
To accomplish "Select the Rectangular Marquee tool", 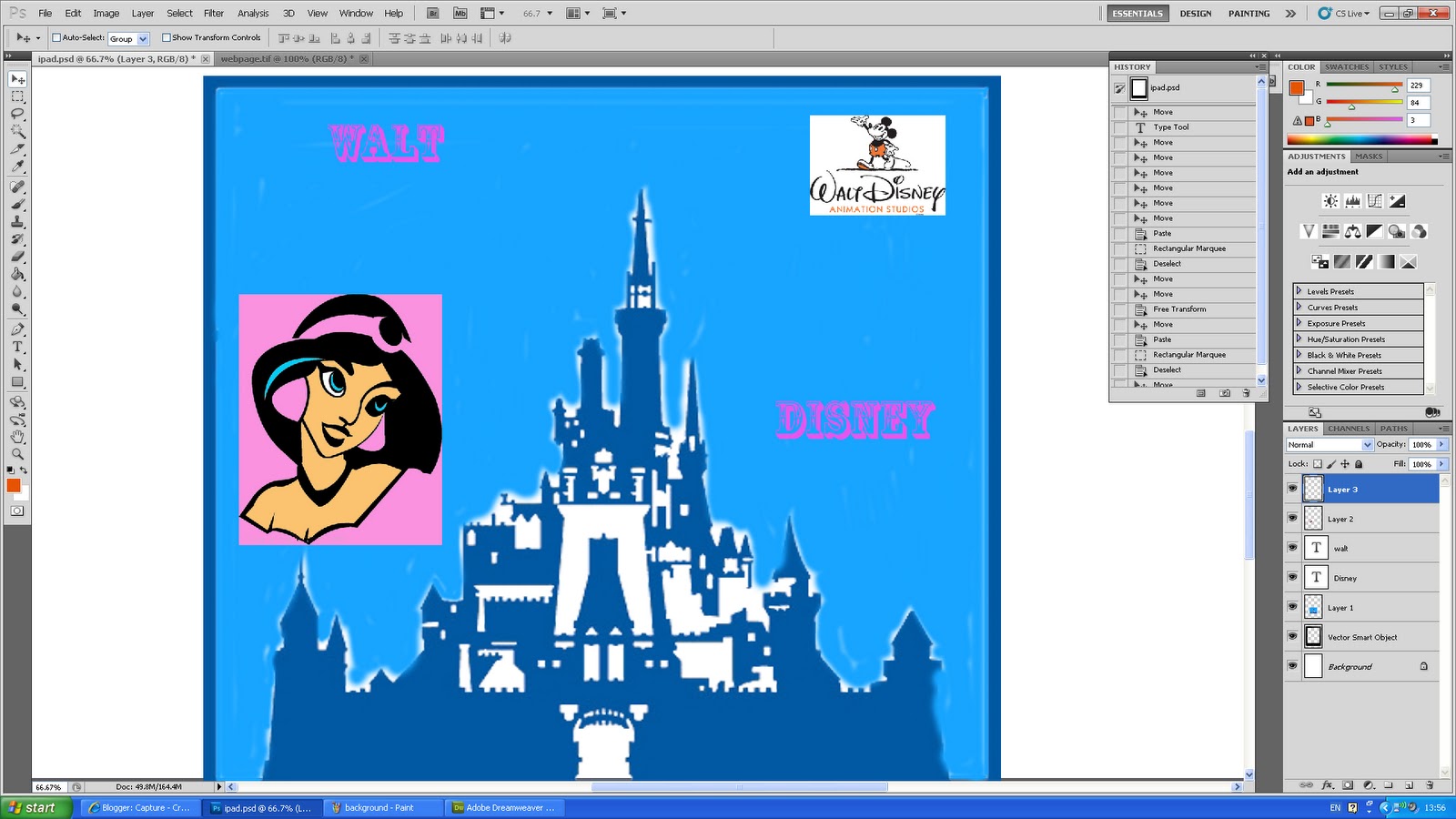I will point(17,96).
